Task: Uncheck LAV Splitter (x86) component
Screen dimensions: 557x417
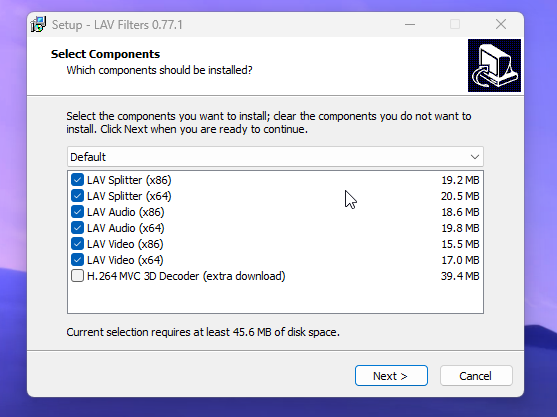Action: 77,180
